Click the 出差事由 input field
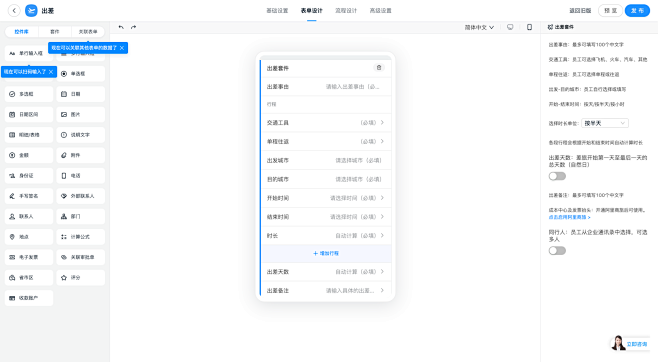The height and width of the screenshot is (362, 658). (326, 87)
